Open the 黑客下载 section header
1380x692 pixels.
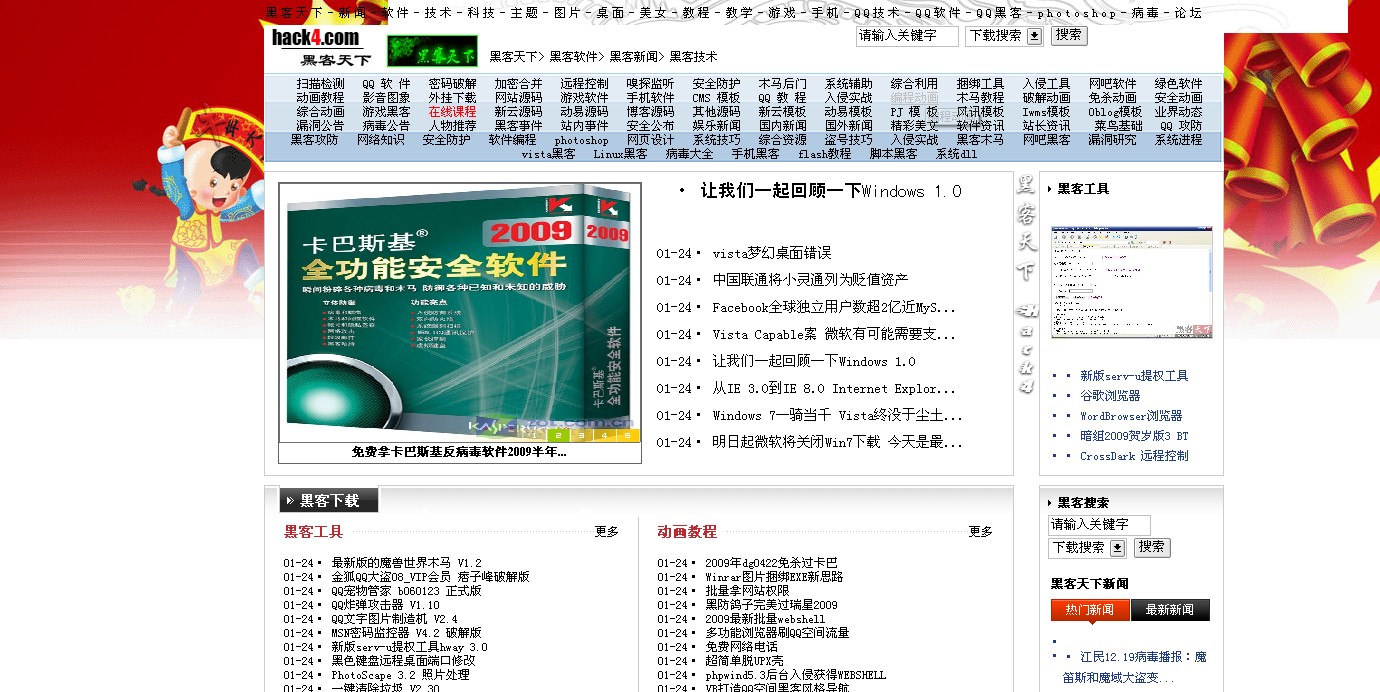(329, 501)
